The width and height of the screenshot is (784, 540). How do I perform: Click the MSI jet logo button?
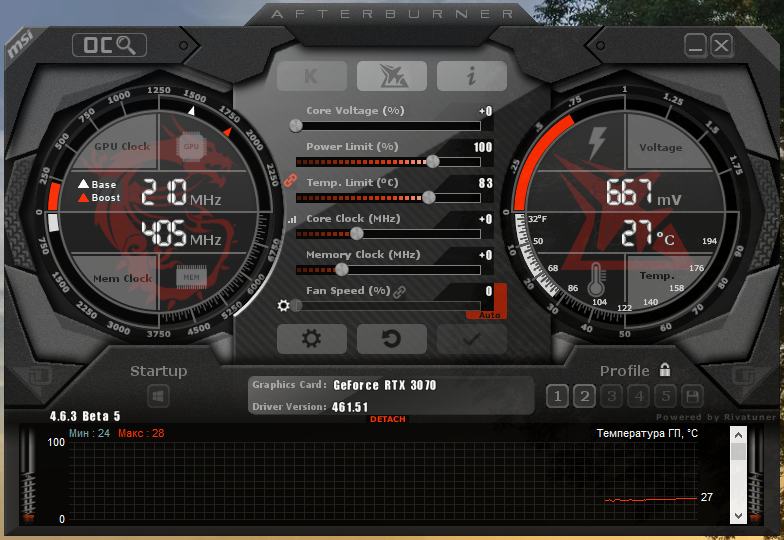[x=392, y=76]
